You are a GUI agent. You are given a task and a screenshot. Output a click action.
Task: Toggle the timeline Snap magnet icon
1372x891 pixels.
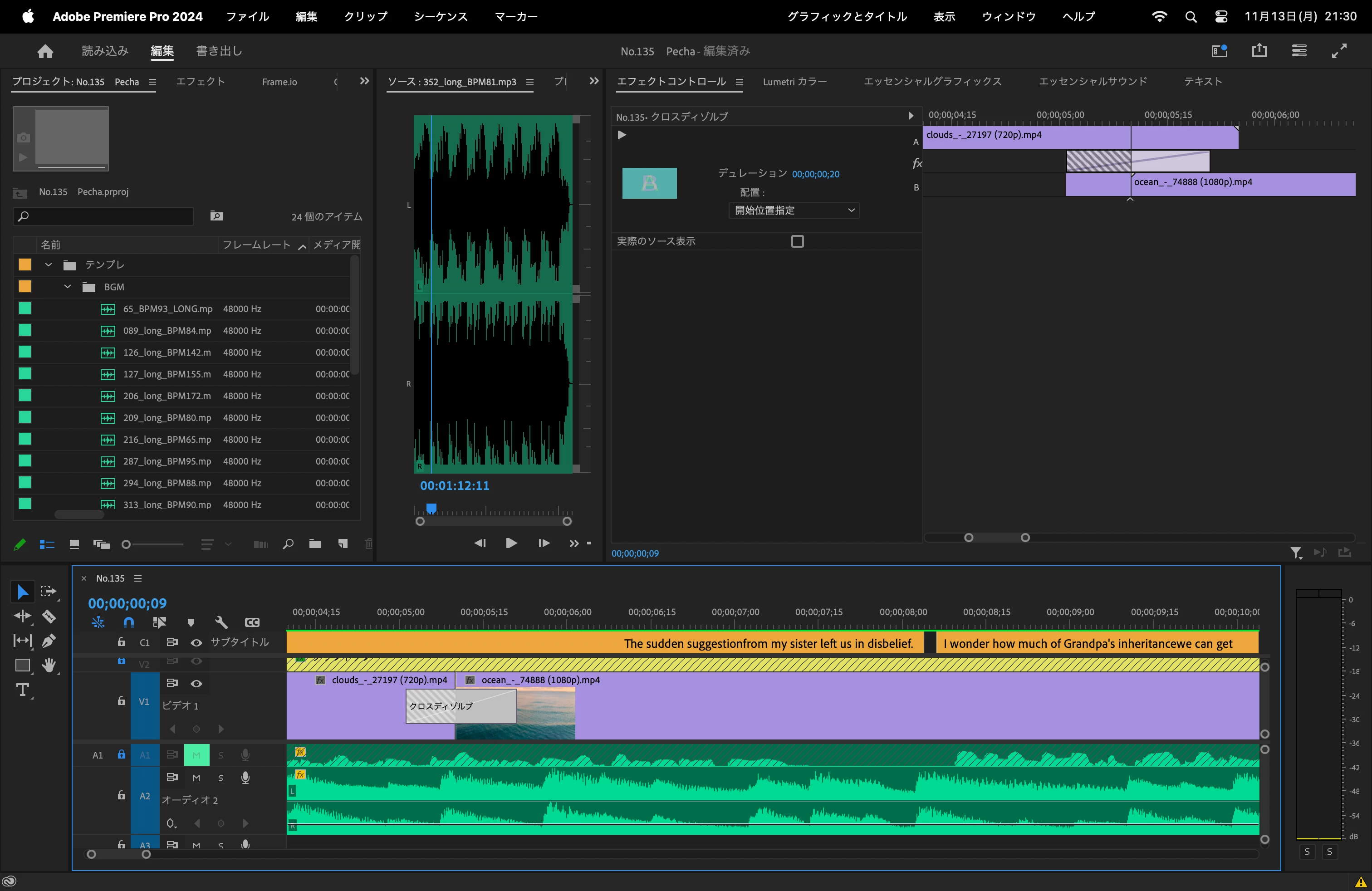128,622
